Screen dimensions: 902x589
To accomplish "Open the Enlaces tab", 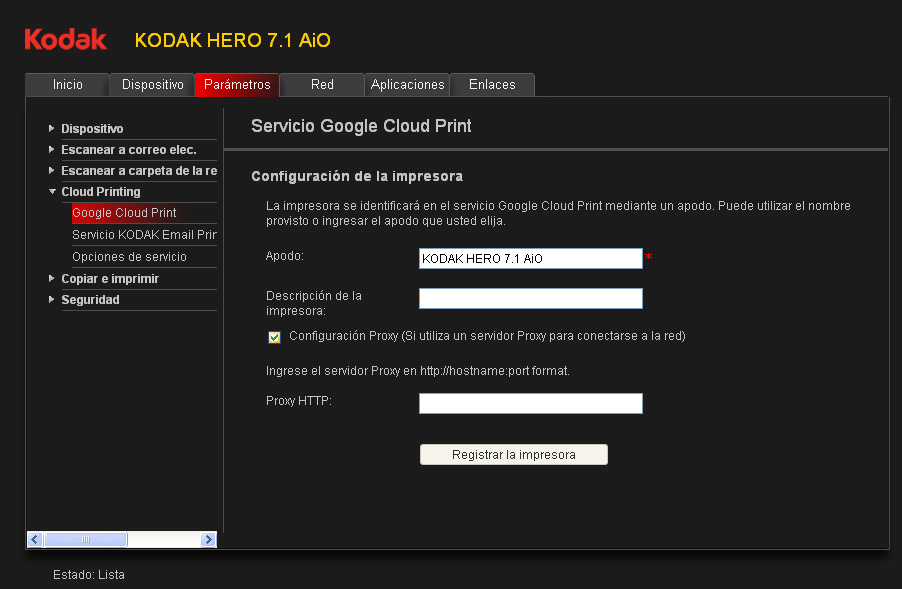I will pyautogui.click(x=492, y=85).
